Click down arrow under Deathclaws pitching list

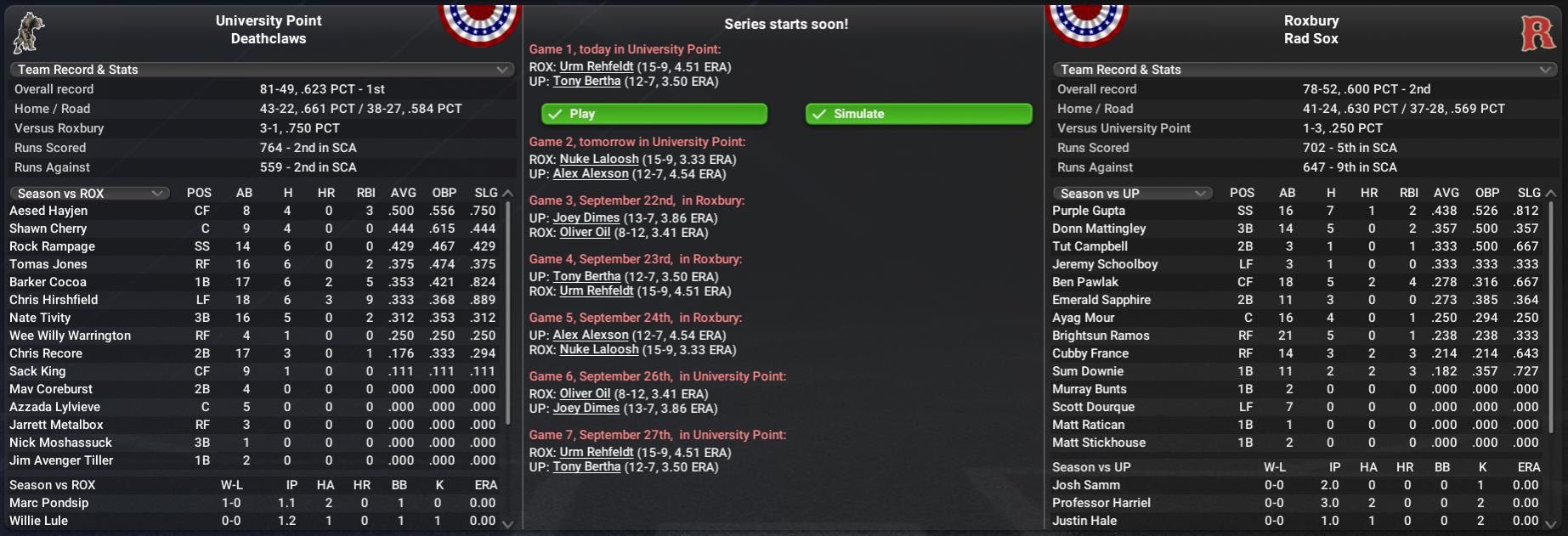coord(508,524)
